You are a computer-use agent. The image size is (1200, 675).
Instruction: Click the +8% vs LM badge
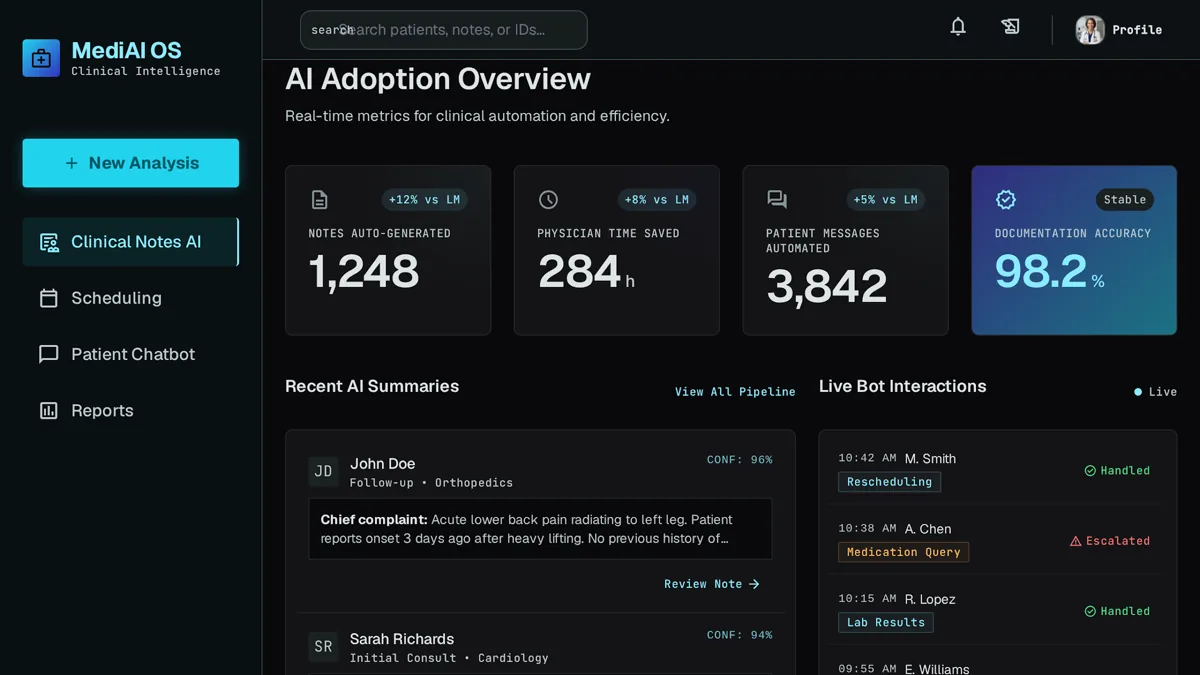pyautogui.click(x=657, y=200)
